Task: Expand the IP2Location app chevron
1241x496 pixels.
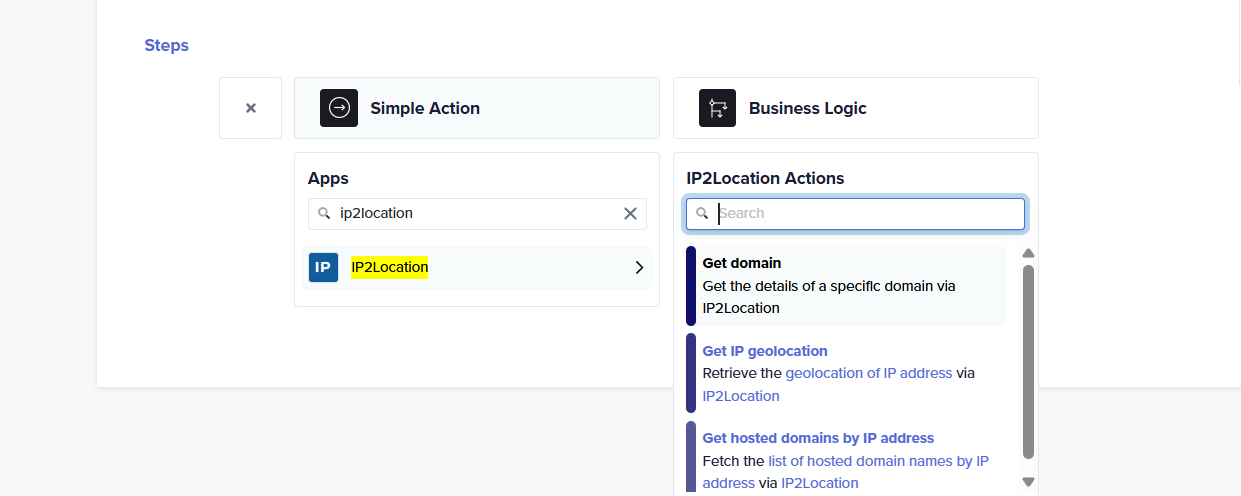Action: 640,267
